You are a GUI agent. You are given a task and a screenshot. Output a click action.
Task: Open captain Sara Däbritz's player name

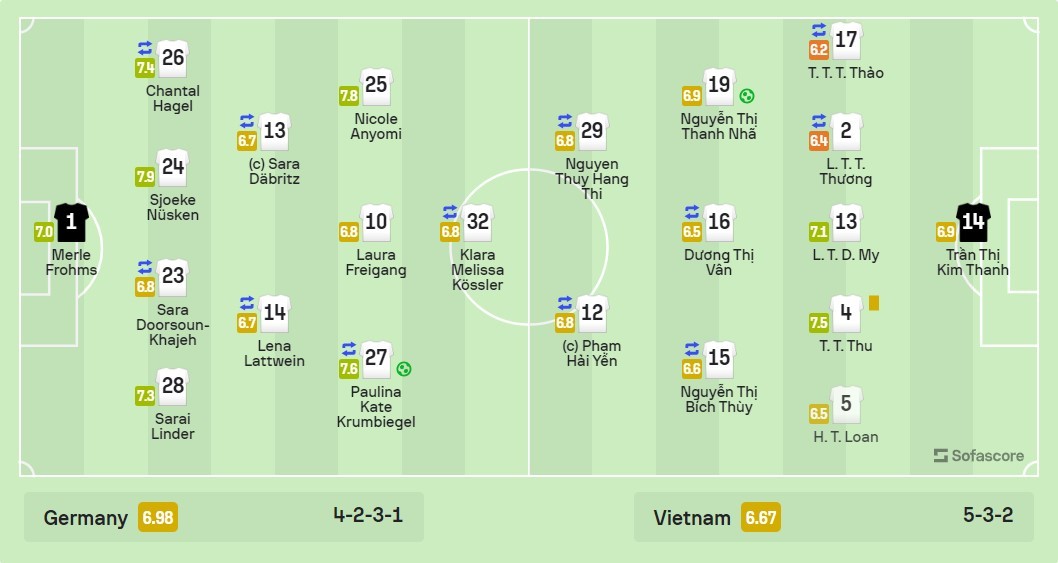(274, 171)
